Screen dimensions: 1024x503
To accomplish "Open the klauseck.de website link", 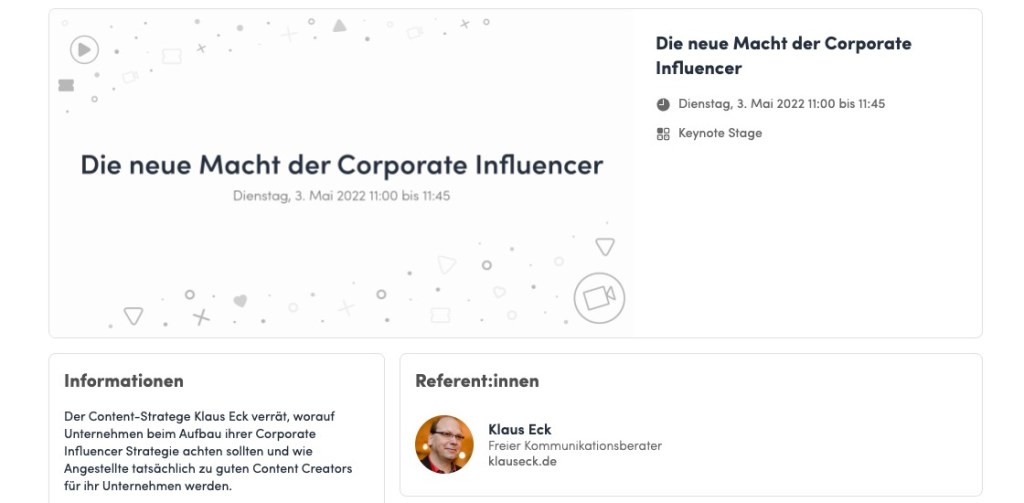I will coord(521,461).
